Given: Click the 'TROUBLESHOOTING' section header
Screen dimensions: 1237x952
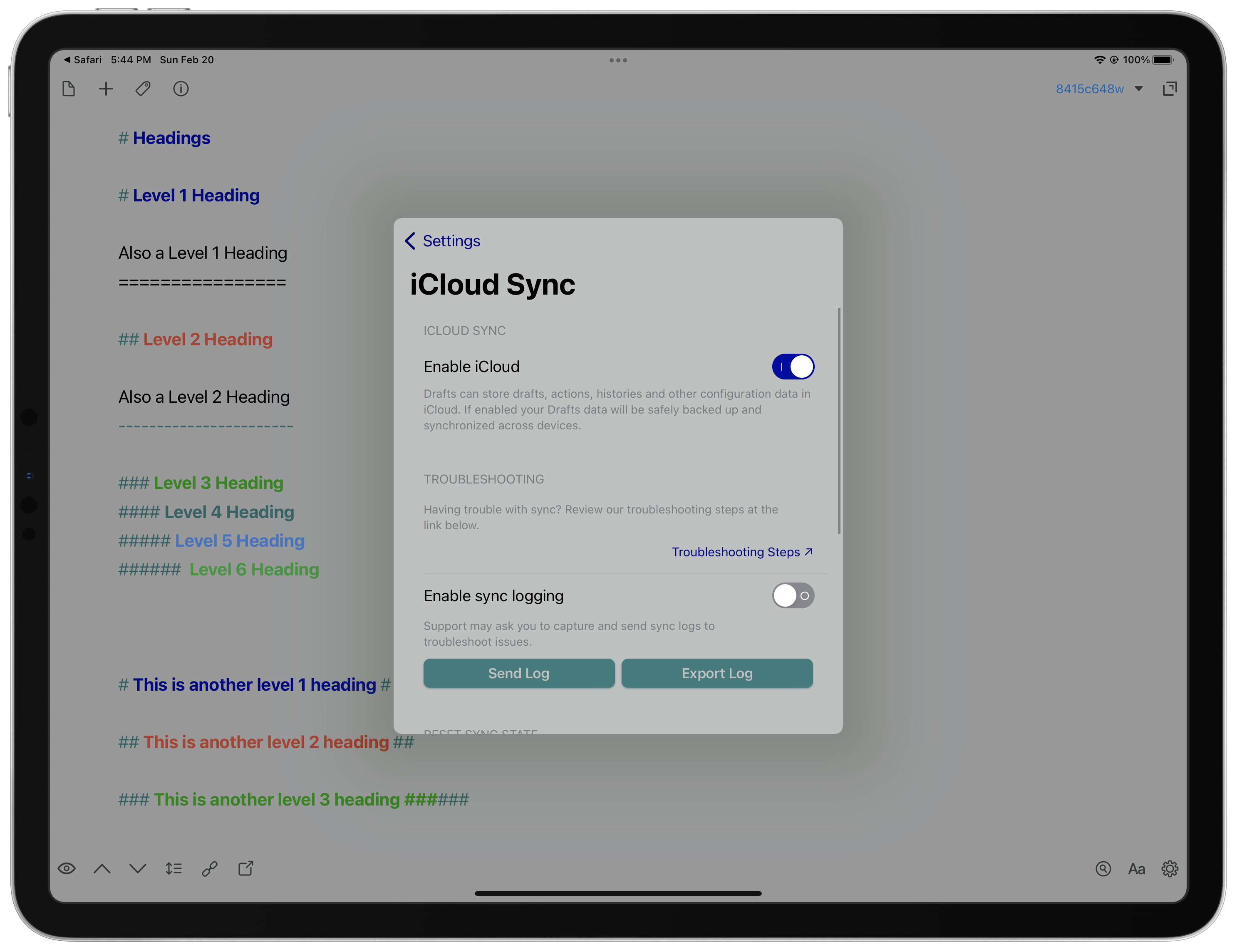Looking at the screenshot, I should point(484,479).
